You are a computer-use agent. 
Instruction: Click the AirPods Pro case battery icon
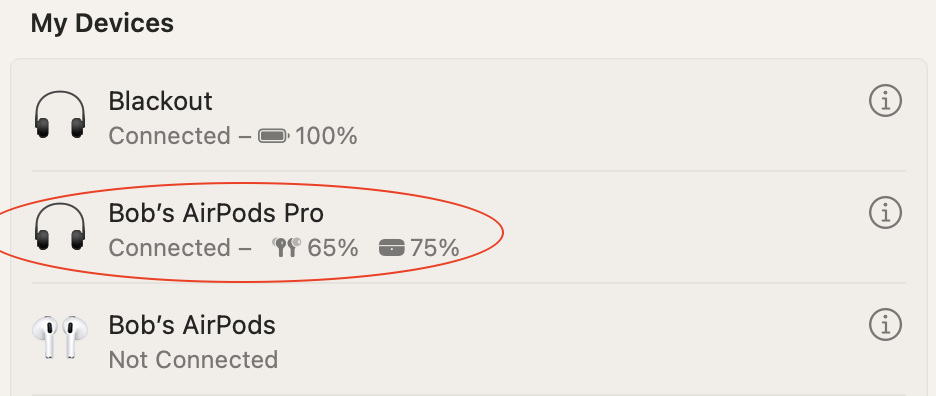click(392, 247)
